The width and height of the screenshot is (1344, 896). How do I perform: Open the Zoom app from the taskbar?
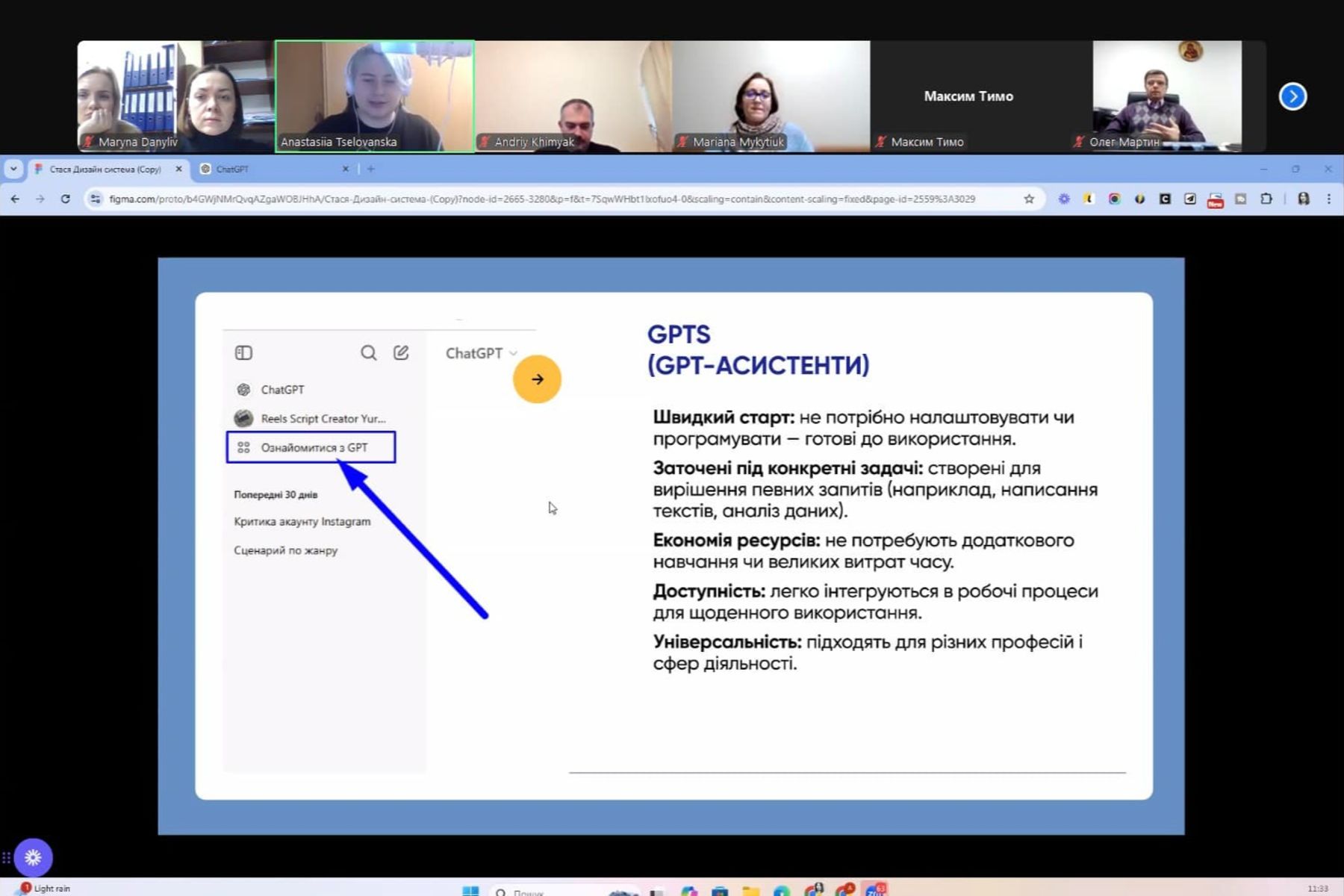click(875, 889)
